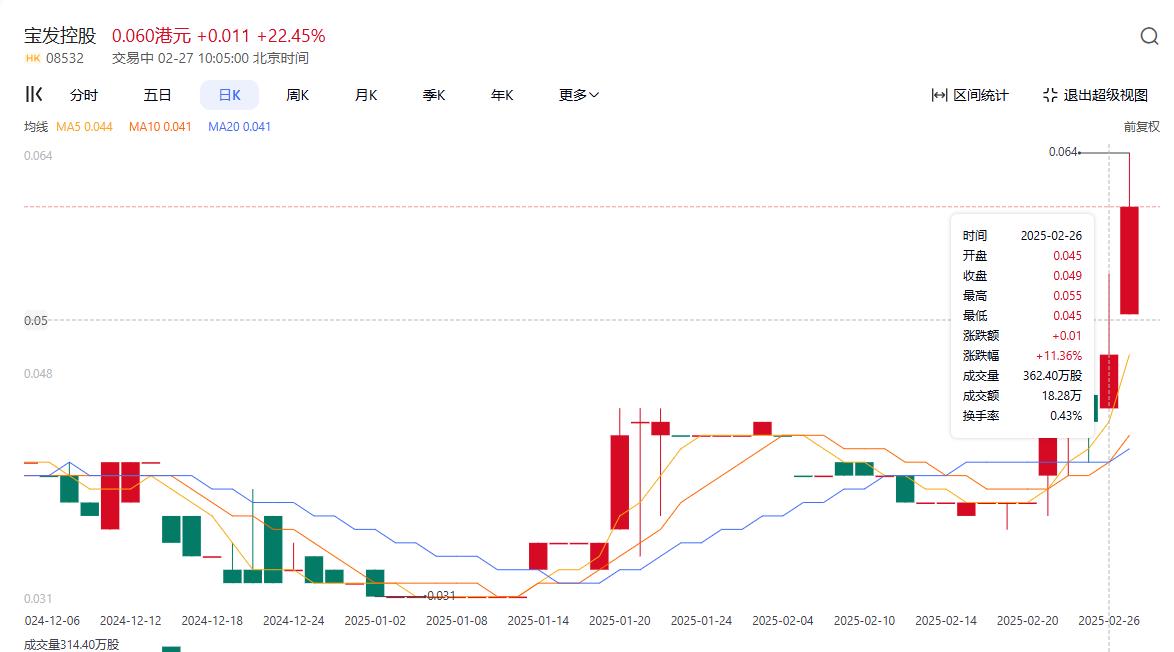Click the tall red candle at 2025-01-20
This screenshot has height=652, width=1174.
pyautogui.click(x=620, y=482)
